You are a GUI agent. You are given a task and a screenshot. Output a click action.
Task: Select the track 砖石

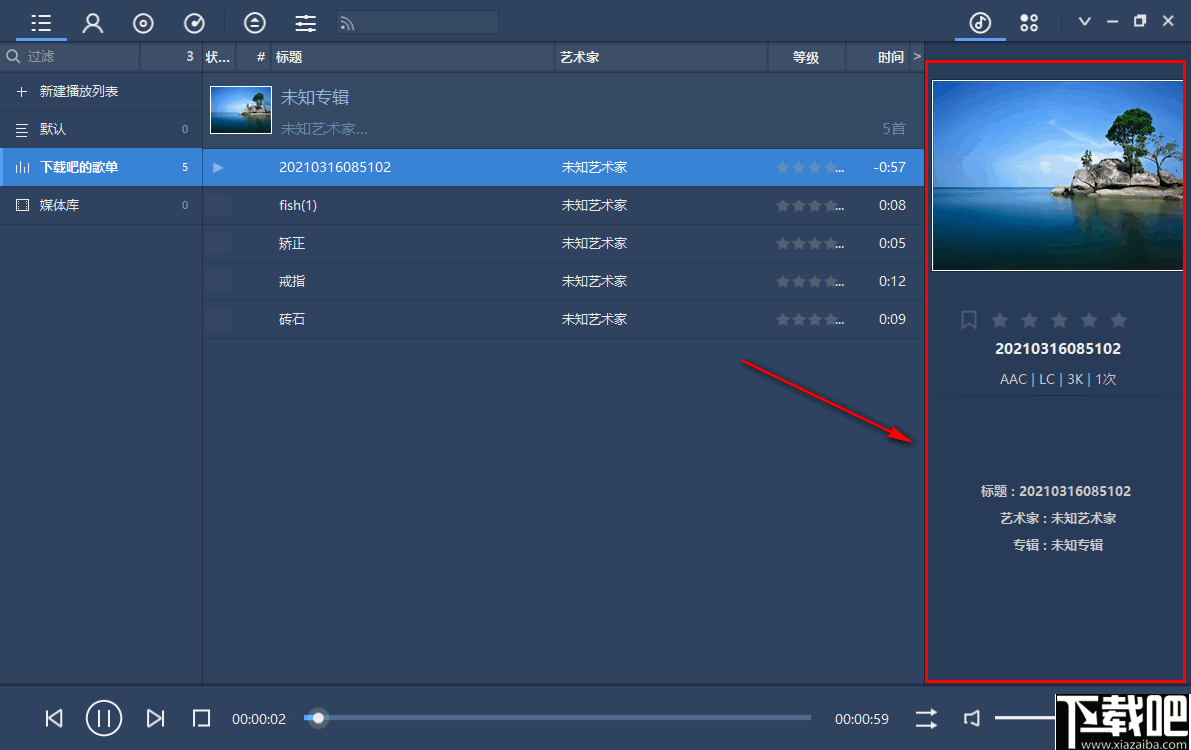(x=563, y=319)
